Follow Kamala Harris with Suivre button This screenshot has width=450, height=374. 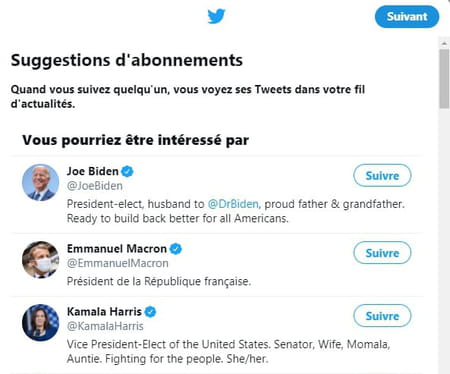coord(382,316)
